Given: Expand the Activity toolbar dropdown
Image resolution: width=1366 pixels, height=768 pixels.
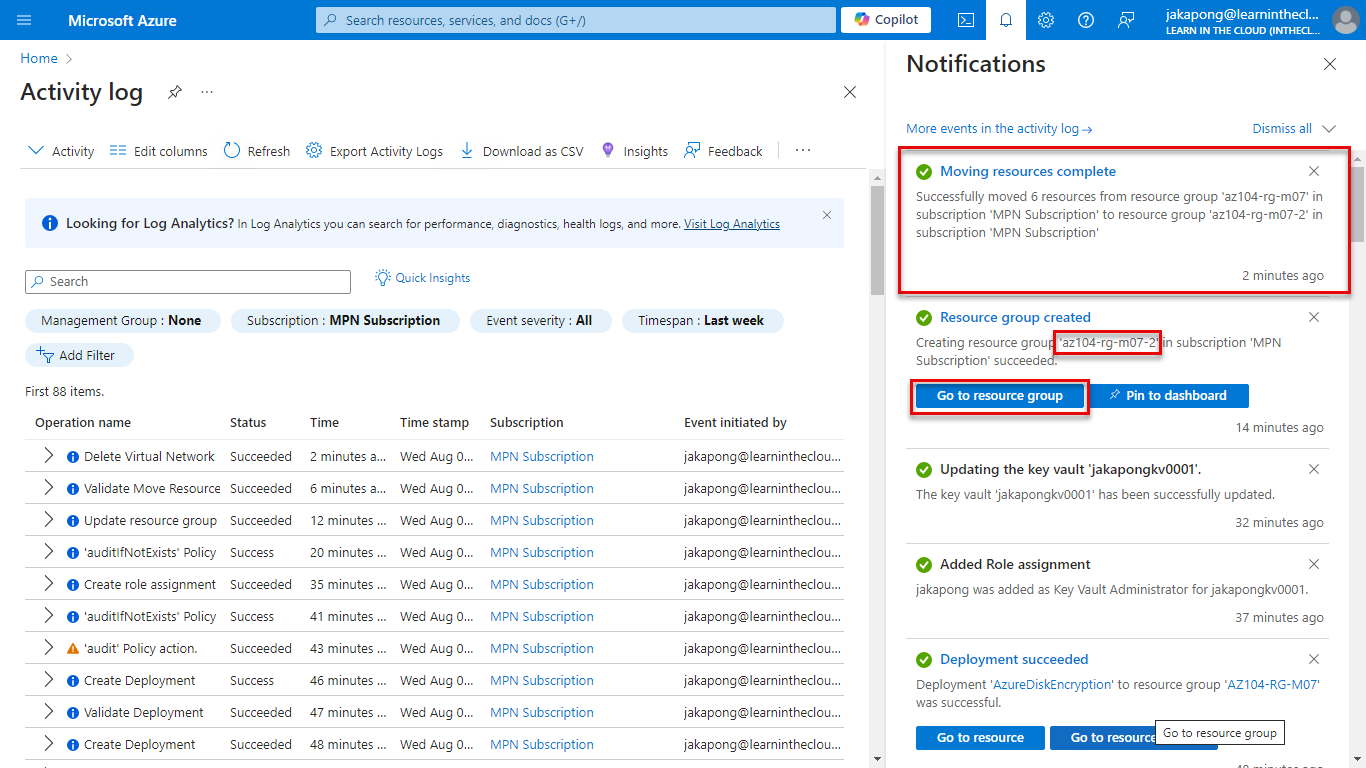Looking at the screenshot, I should point(61,151).
